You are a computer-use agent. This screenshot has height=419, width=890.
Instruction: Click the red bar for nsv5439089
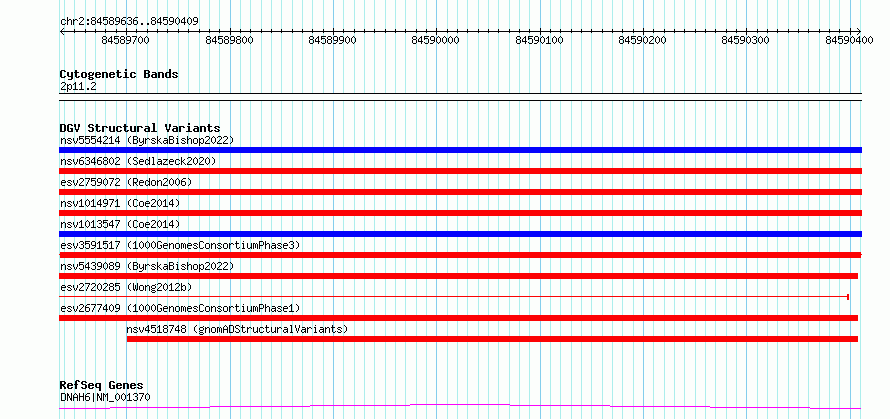[459, 276]
